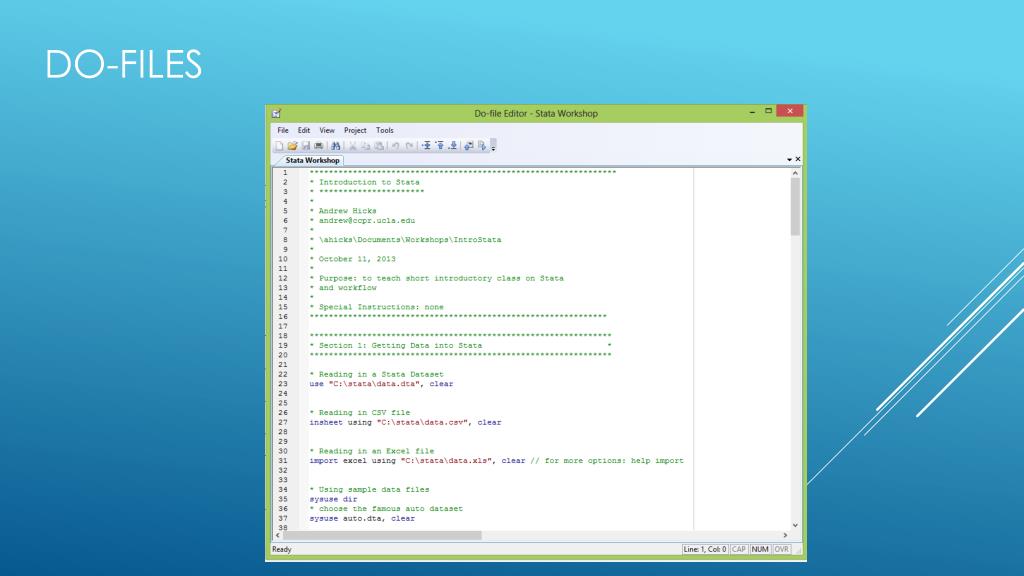The height and width of the screenshot is (576, 1024).
Task: Click the 'sysuse auto.dta, clear' line
Action: (362, 519)
